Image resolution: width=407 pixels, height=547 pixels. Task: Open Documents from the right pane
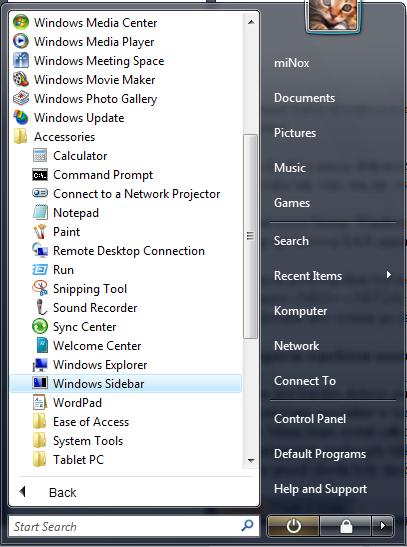(304, 98)
